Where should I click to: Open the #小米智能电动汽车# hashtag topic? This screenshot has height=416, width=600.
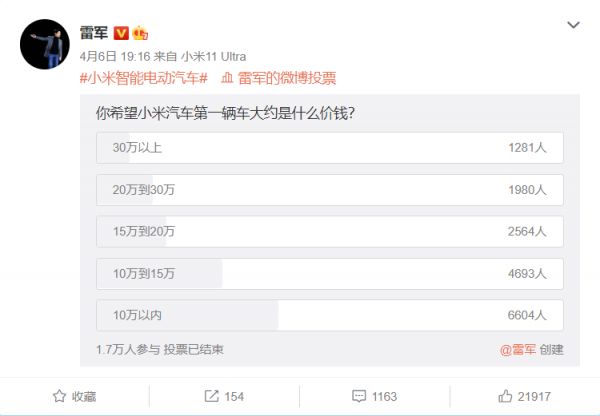[x=143, y=78]
